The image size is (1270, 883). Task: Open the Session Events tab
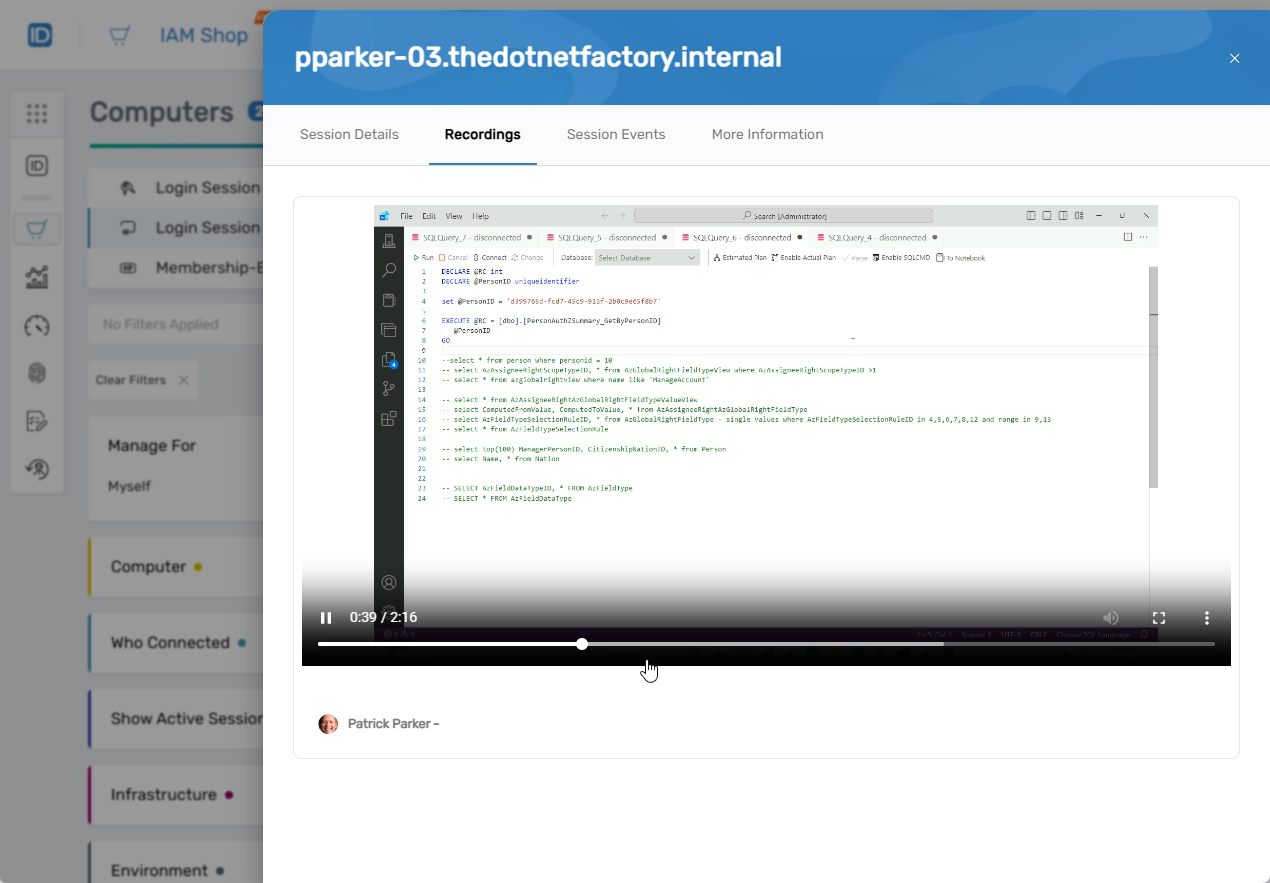click(615, 135)
